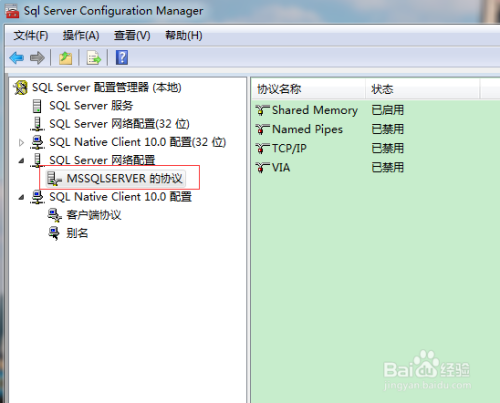Click the Up one level folder icon

(x=65, y=58)
